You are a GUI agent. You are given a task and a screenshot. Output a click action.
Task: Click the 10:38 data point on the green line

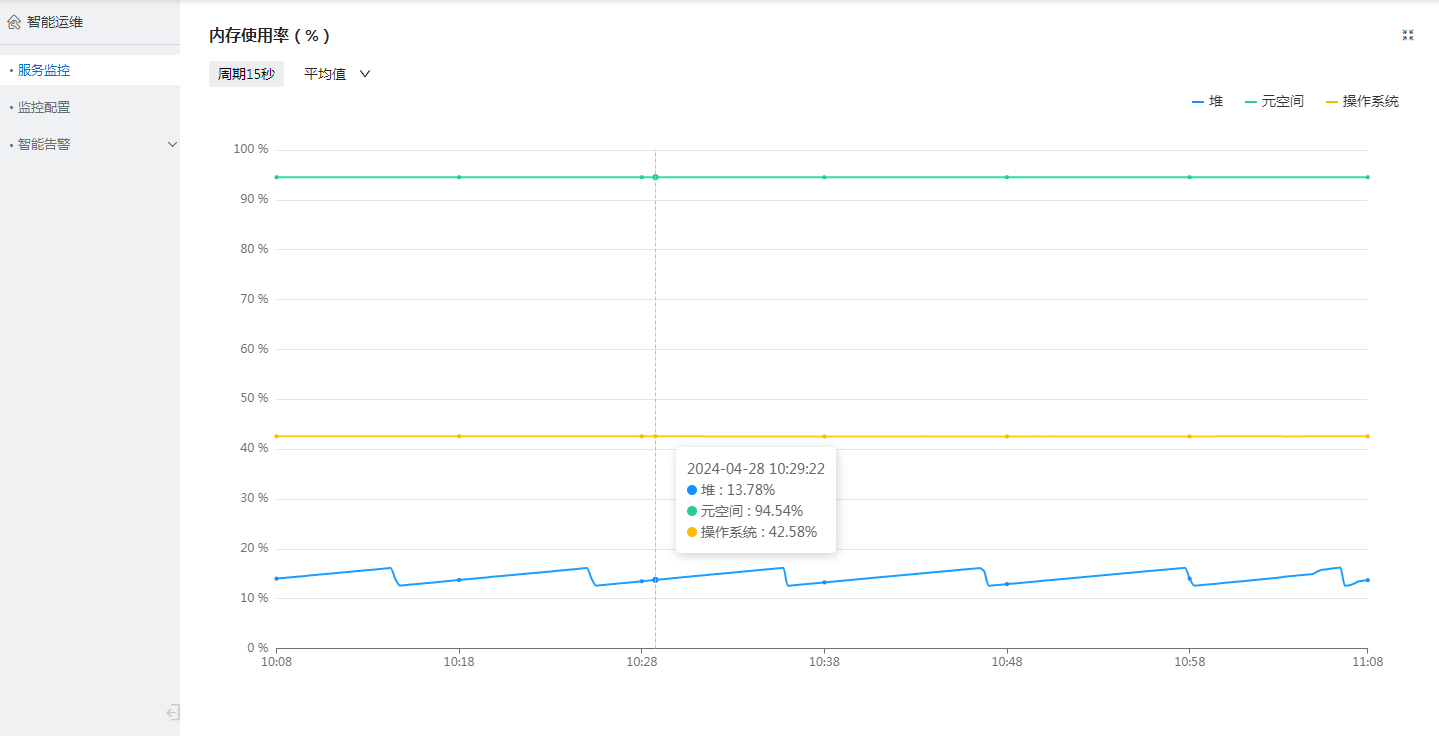click(x=824, y=177)
